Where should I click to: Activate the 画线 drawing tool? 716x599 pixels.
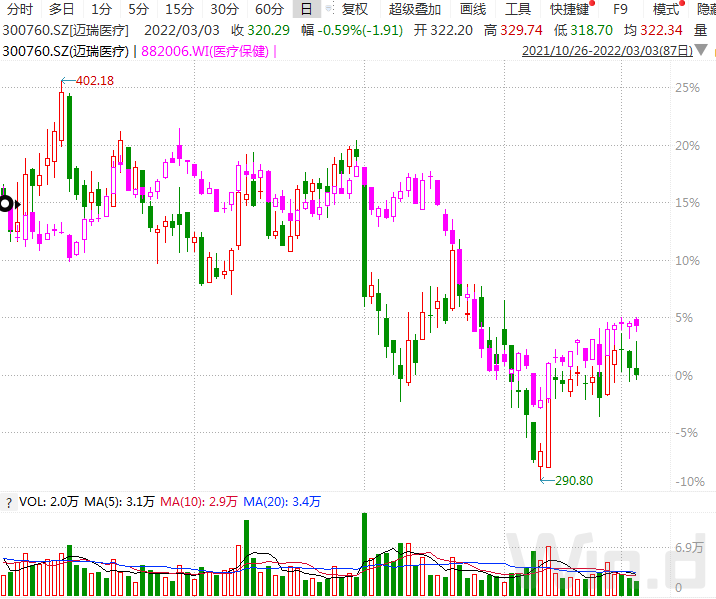pyautogui.click(x=473, y=9)
